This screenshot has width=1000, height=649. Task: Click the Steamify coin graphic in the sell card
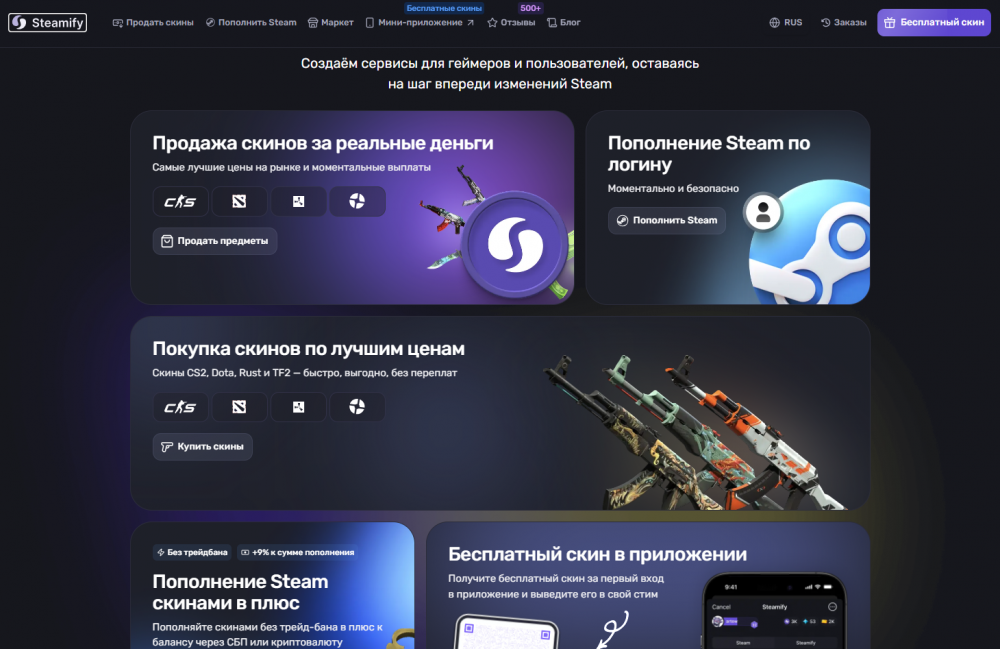point(515,244)
